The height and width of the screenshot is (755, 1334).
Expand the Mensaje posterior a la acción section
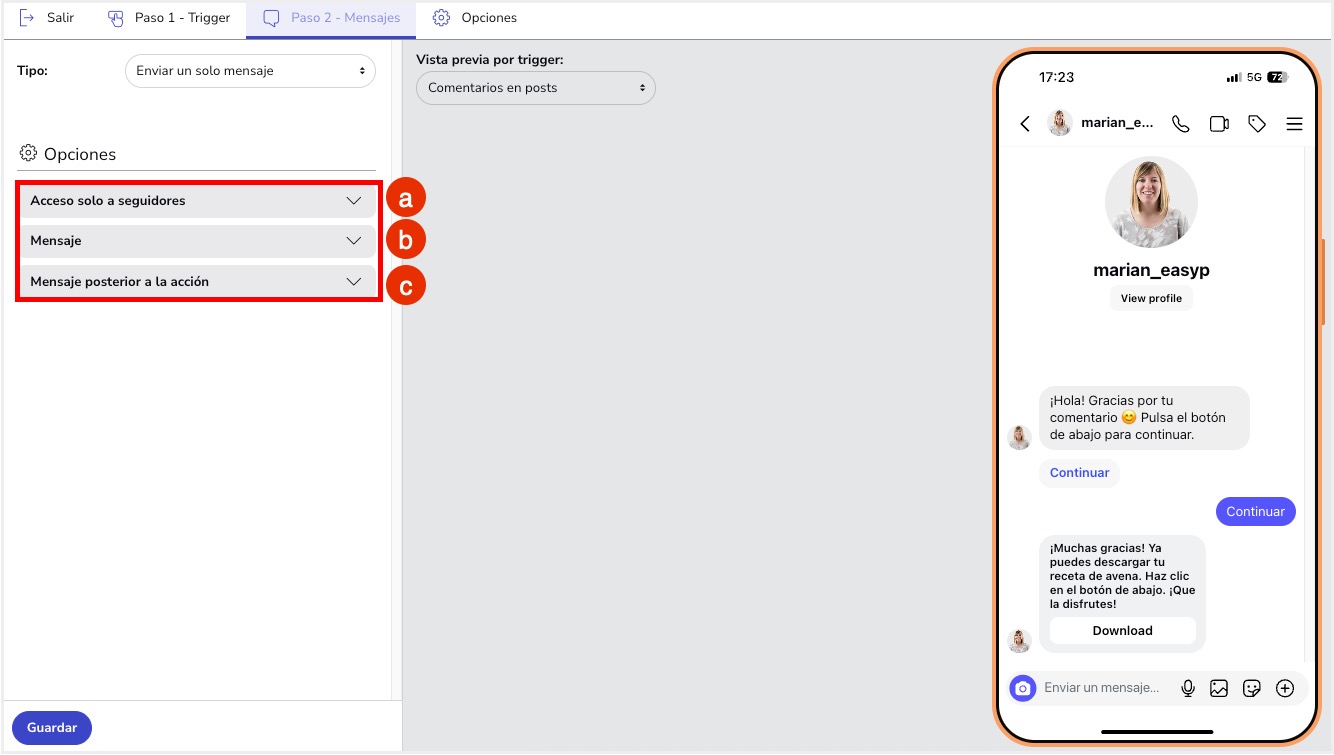tap(197, 281)
